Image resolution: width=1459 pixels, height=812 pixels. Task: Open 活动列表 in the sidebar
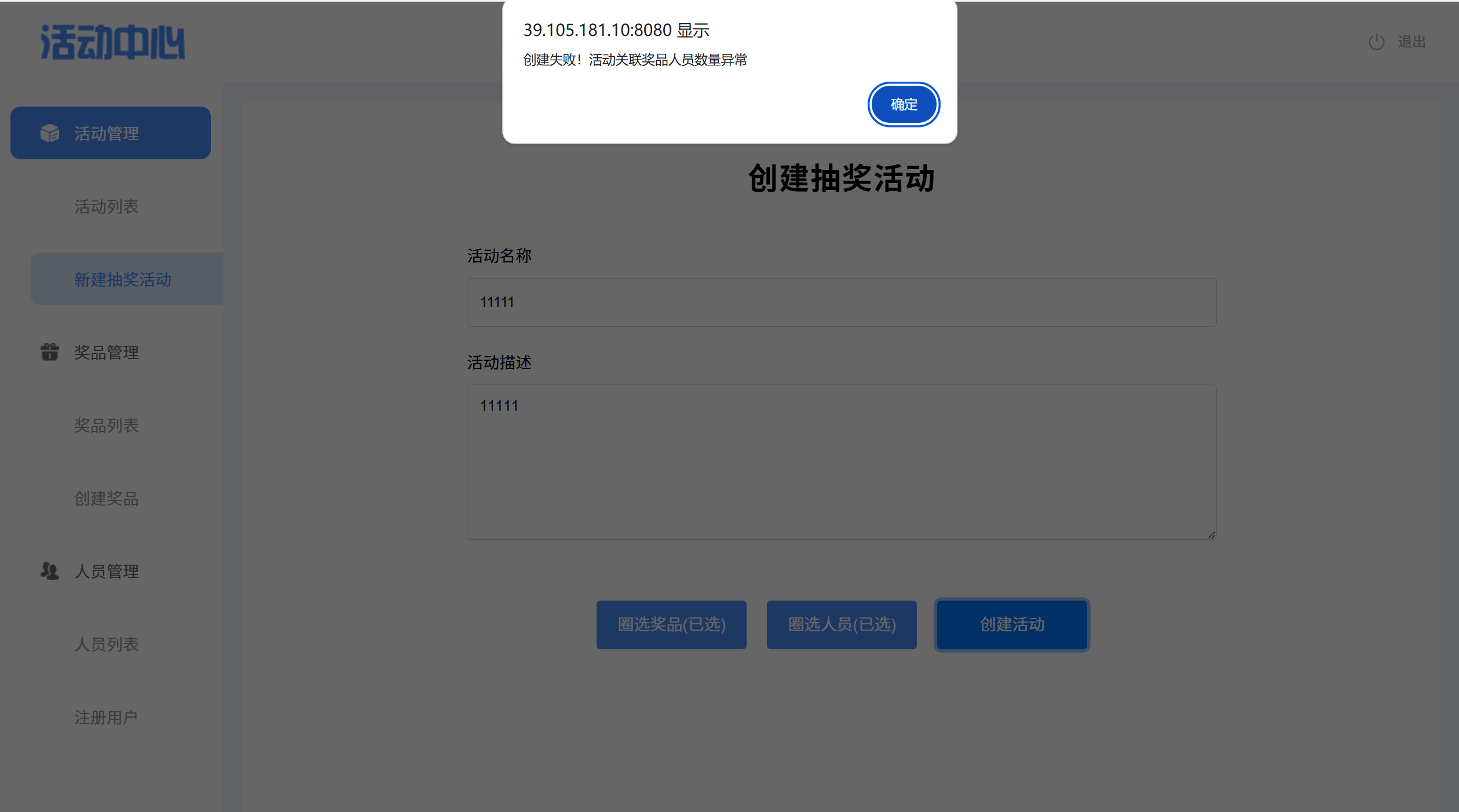[107, 206]
